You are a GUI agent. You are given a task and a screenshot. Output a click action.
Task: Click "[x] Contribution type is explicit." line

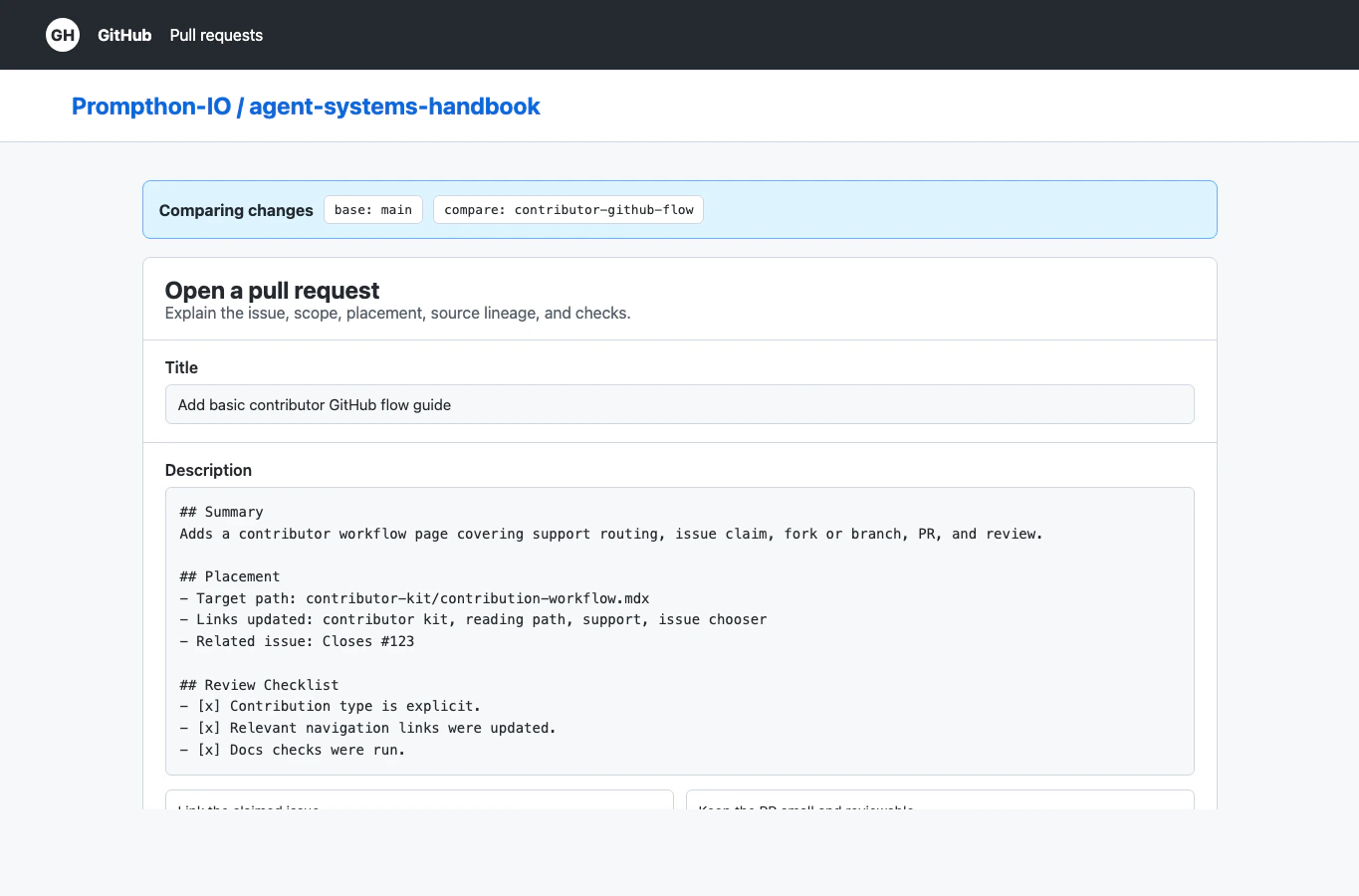331,706
